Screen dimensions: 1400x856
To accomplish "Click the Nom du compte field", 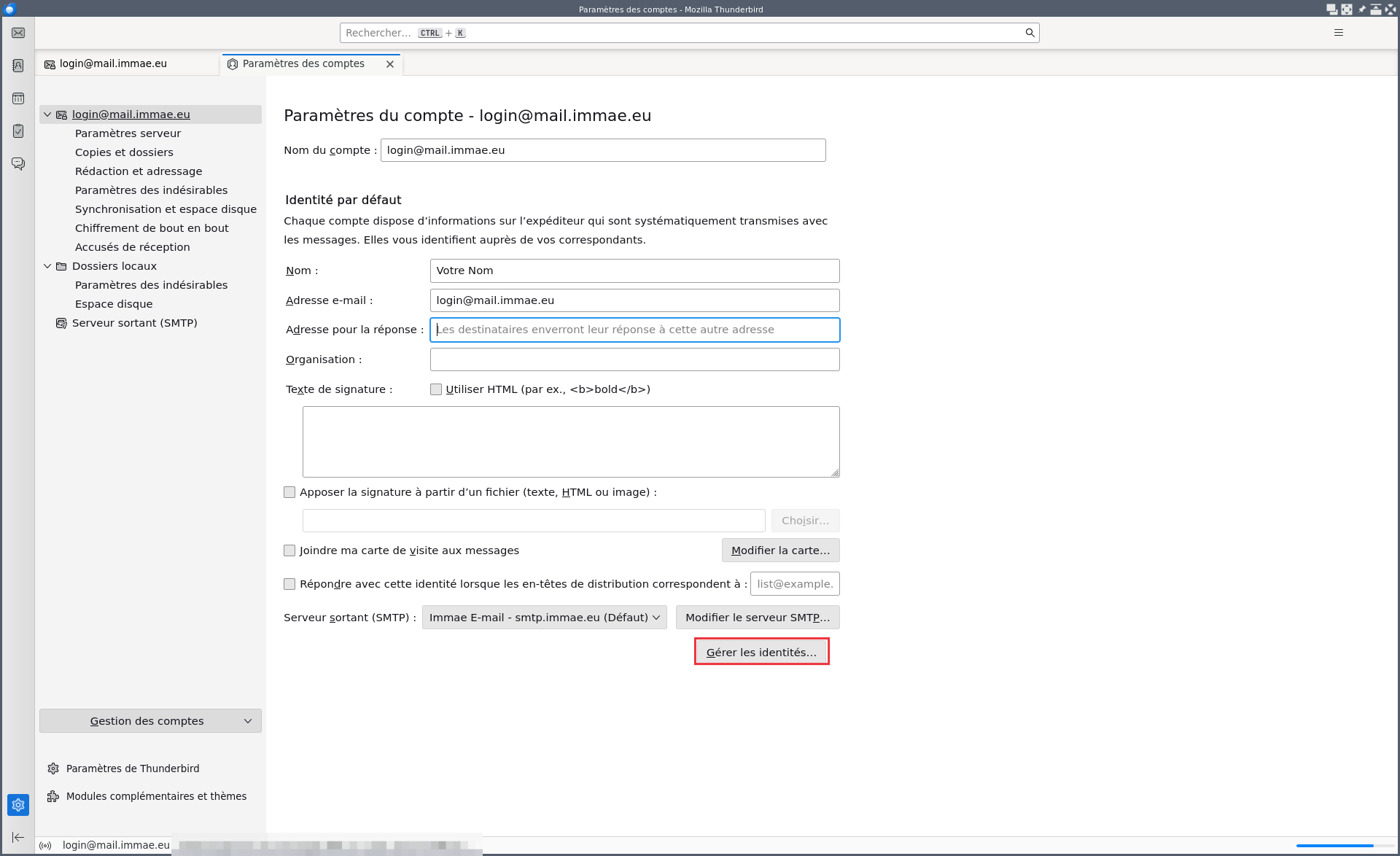I will tap(603, 150).
